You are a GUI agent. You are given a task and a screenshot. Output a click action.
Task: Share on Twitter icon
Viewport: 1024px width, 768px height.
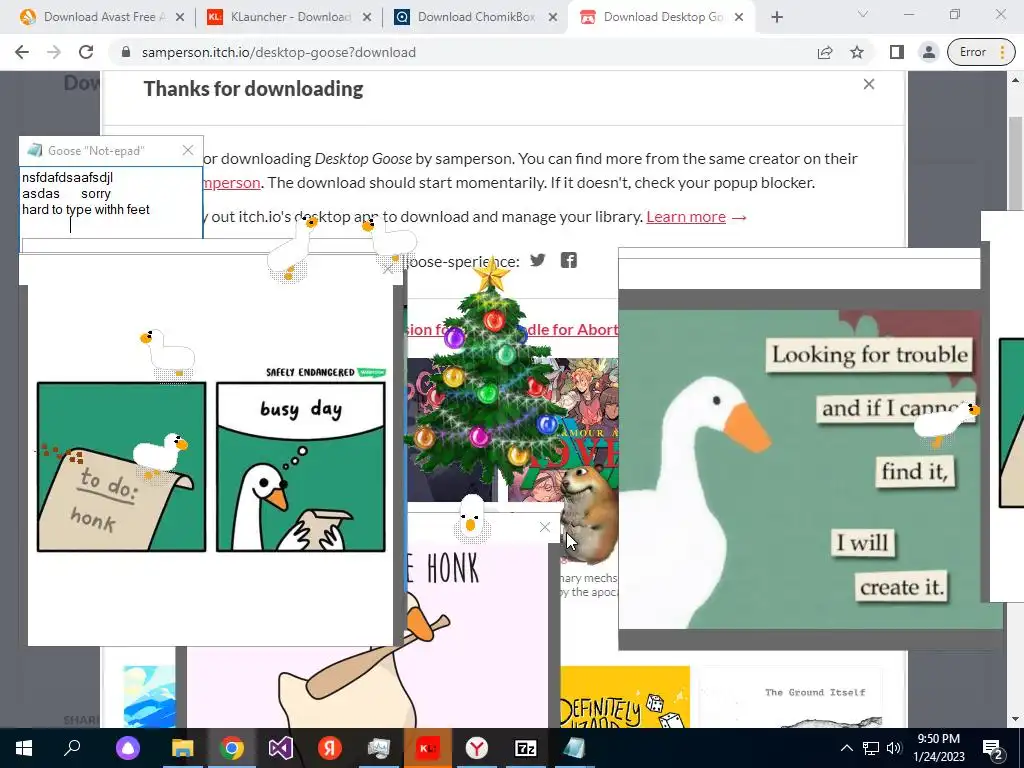pyautogui.click(x=537, y=261)
